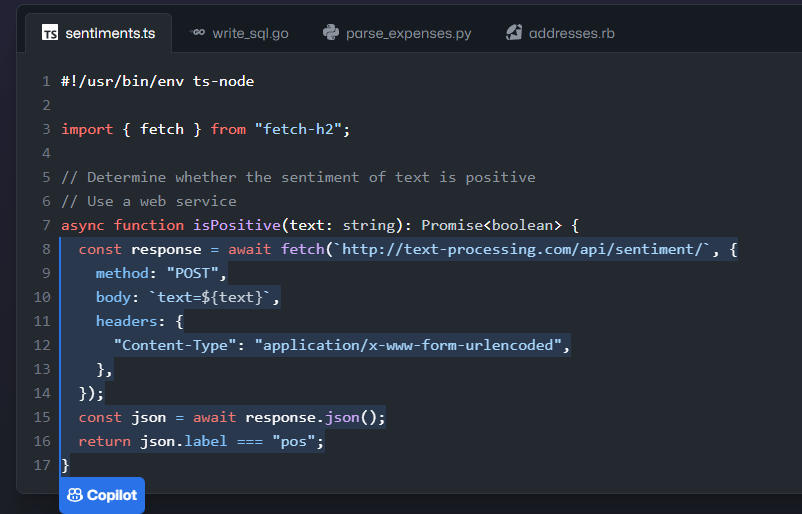The width and height of the screenshot is (802, 514).
Task: Click the comment 'Determine whether the sentiment'
Action: coord(223,177)
